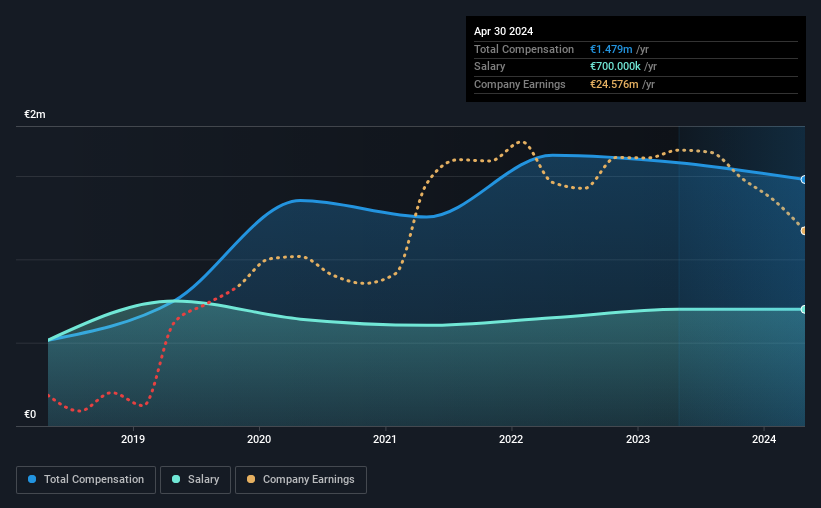Toggle the Company Earnings legend button

point(301,480)
